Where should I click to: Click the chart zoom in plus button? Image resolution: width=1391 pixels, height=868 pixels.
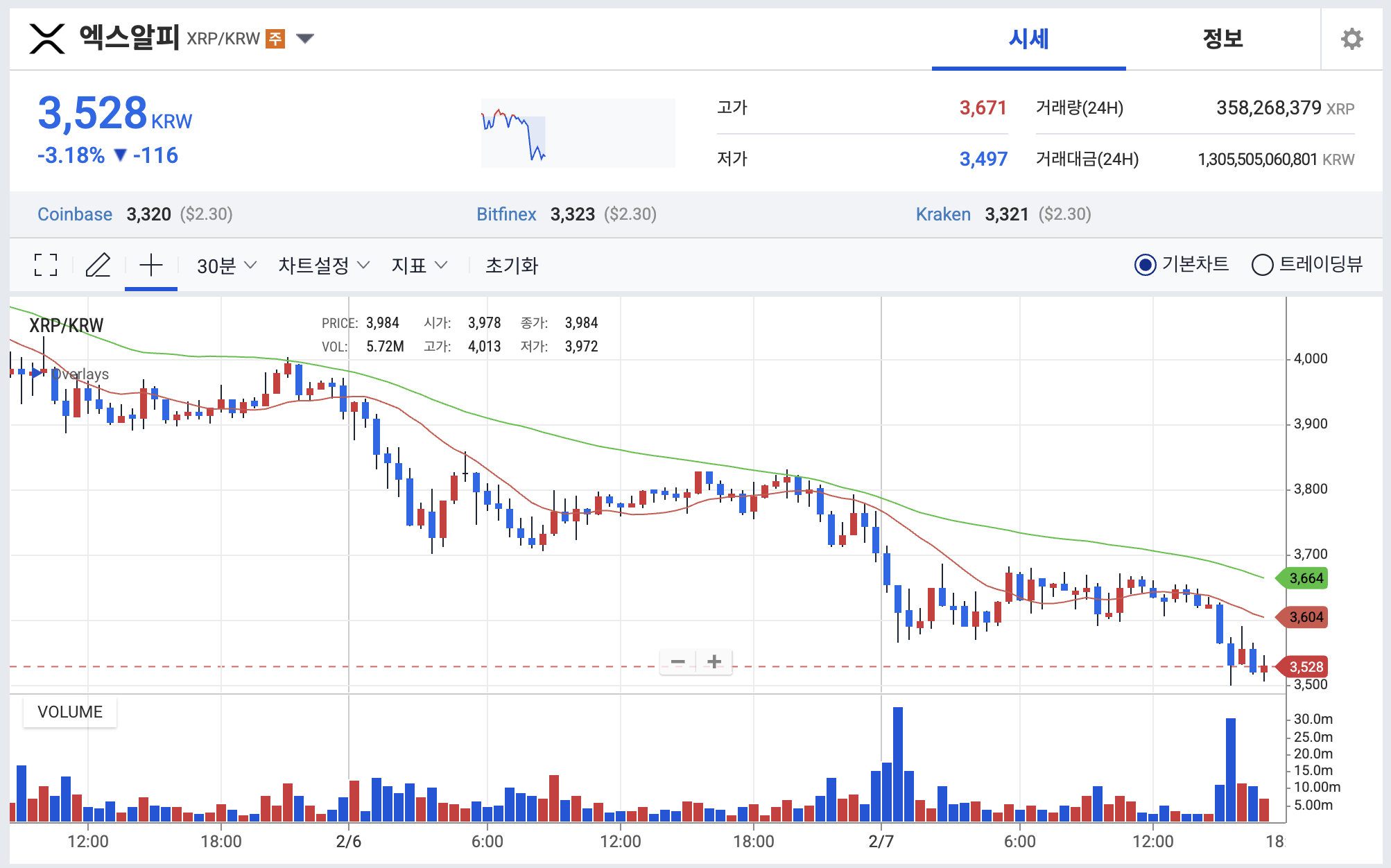(x=714, y=662)
